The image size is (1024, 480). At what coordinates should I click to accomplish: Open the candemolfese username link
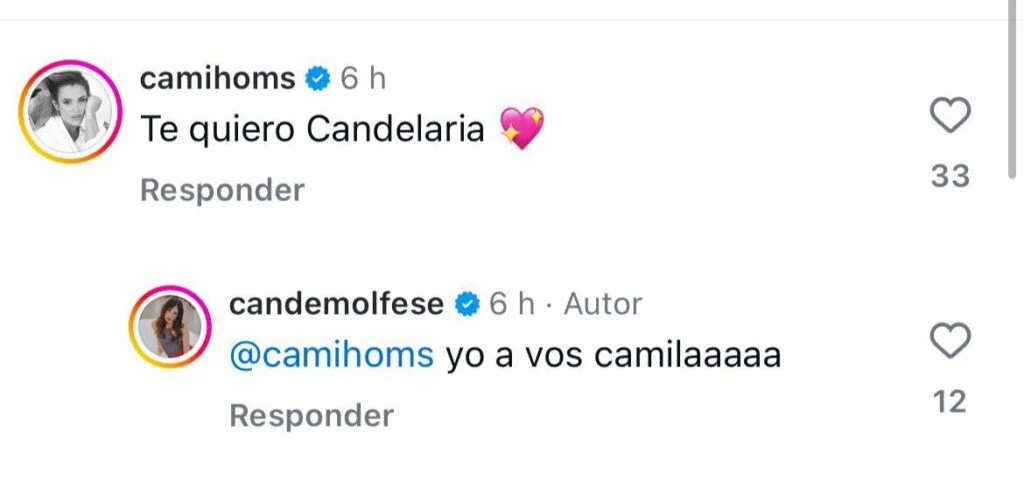pyautogui.click(x=336, y=304)
